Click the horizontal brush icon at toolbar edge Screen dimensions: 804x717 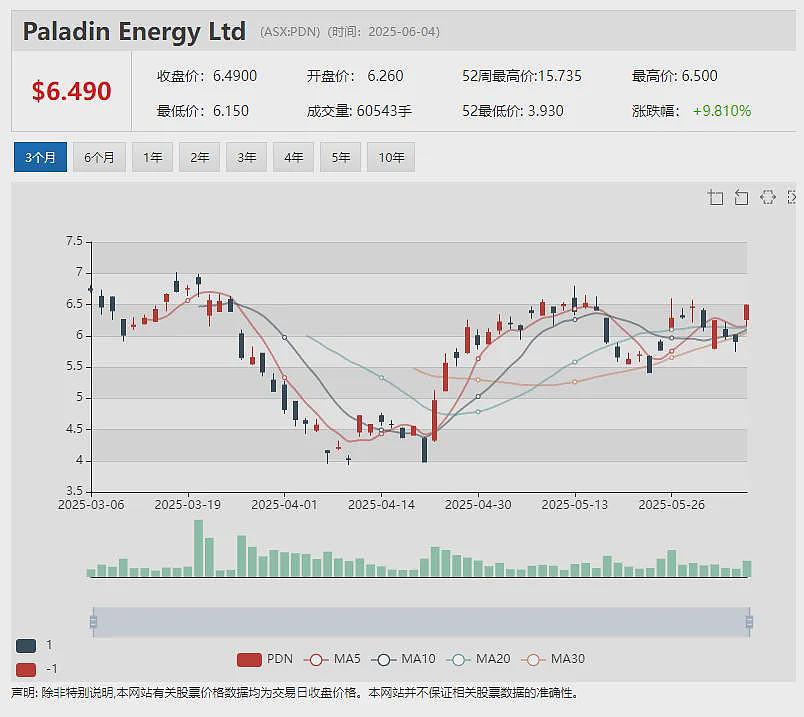point(792,197)
